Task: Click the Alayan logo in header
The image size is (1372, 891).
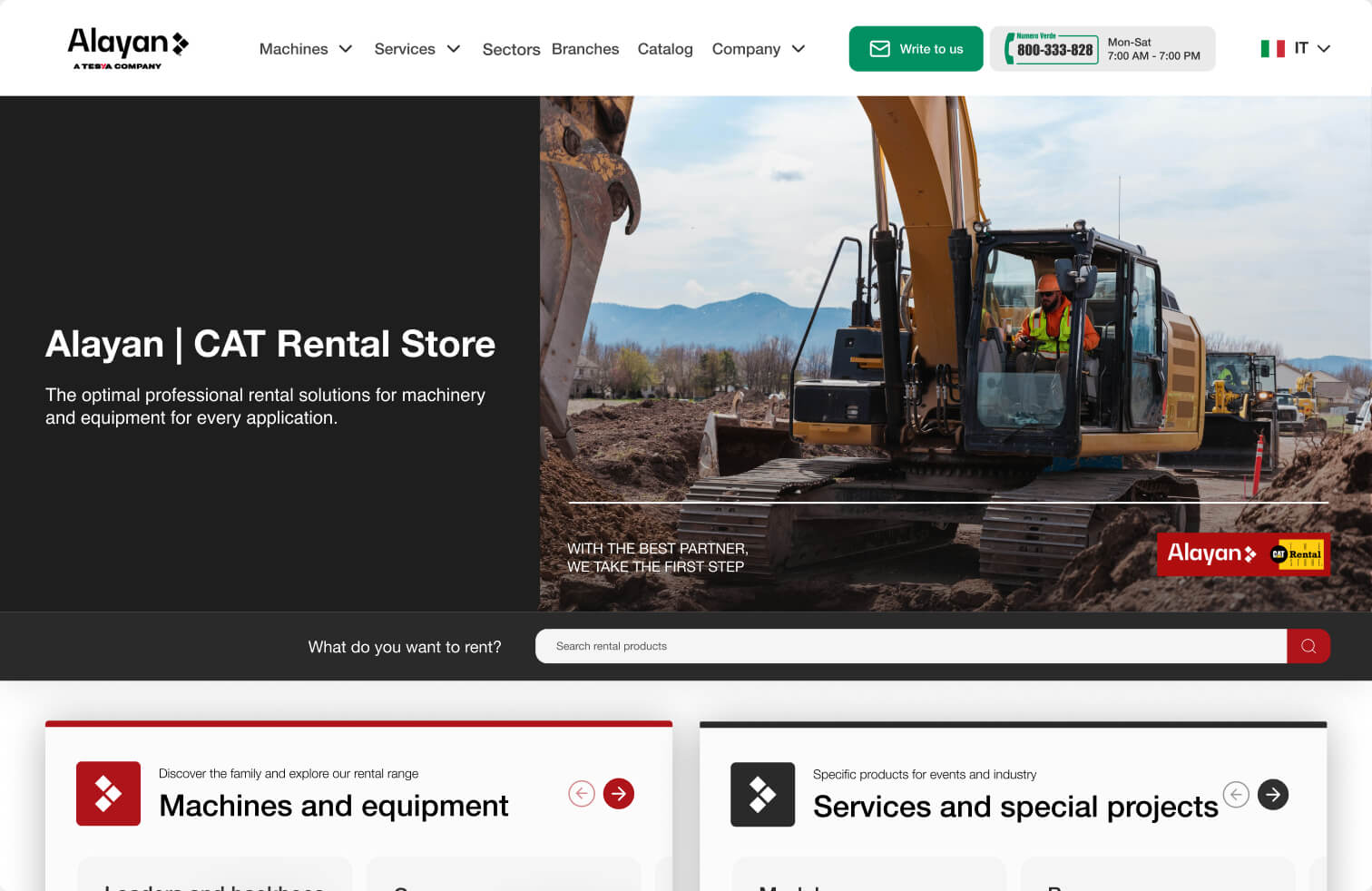Action: (x=128, y=48)
